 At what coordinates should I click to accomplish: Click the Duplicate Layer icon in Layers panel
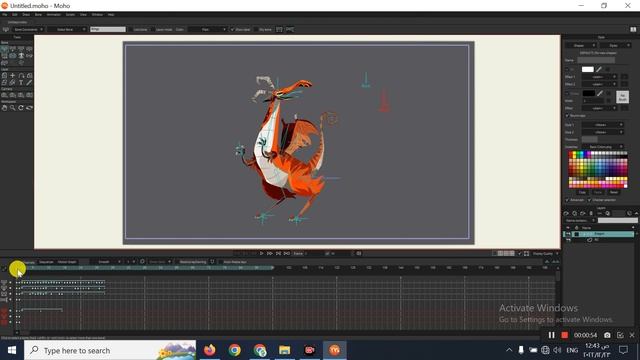(574, 213)
